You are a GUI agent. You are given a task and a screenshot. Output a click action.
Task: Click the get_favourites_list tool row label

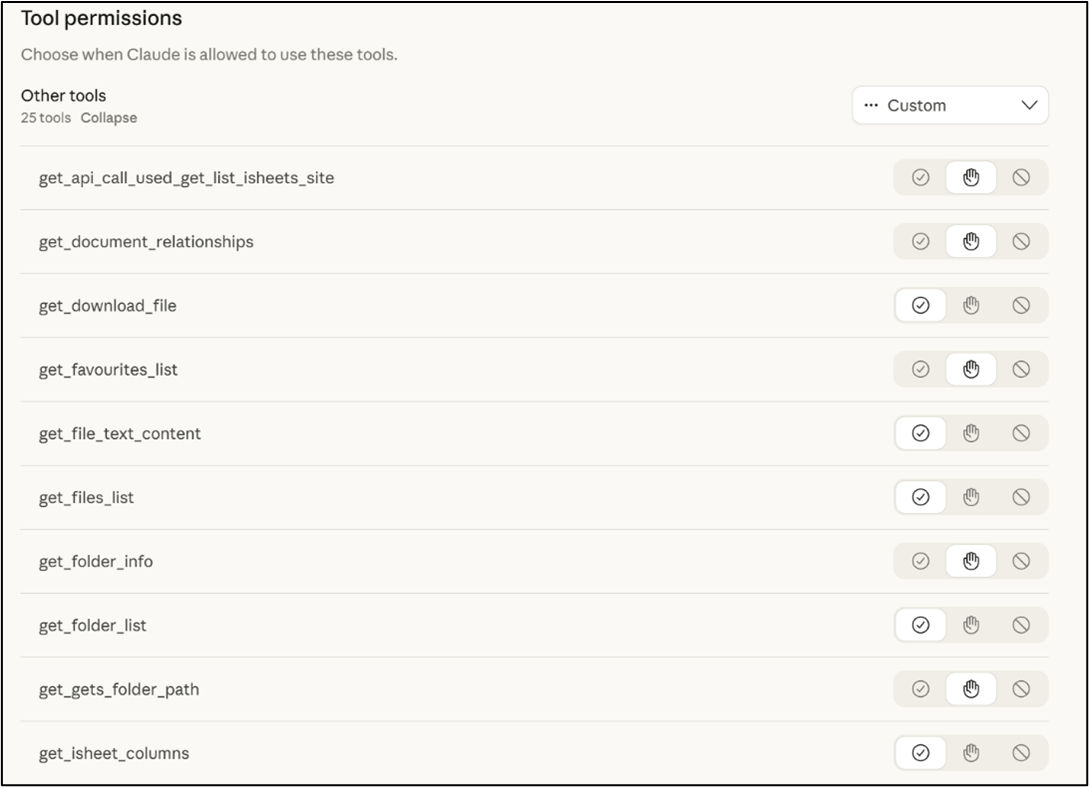point(108,370)
